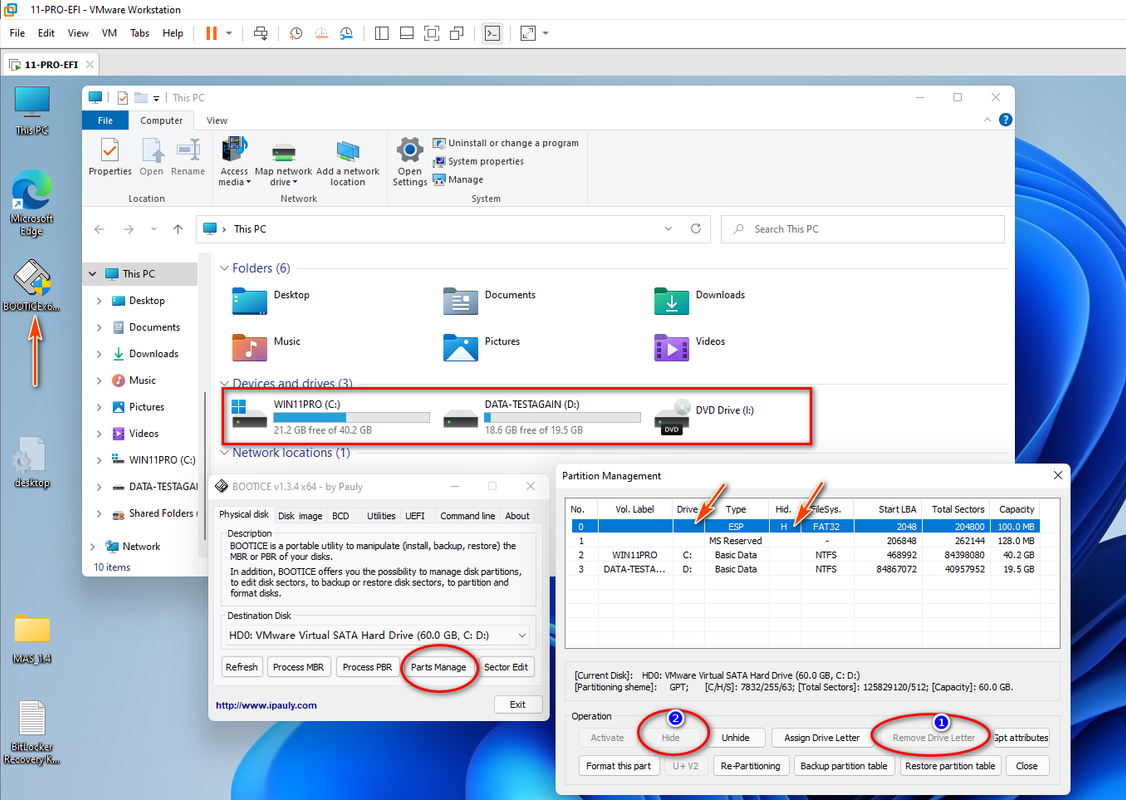Click the Assign Drive Letter button
This screenshot has height=800, width=1126.
(x=822, y=738)
